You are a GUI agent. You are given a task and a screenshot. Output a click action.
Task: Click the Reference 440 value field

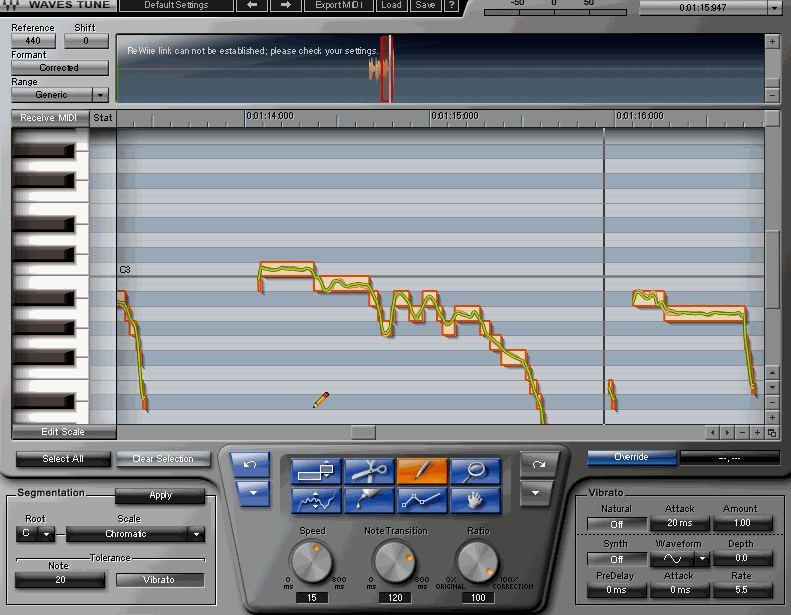click(x=33, y=41)
